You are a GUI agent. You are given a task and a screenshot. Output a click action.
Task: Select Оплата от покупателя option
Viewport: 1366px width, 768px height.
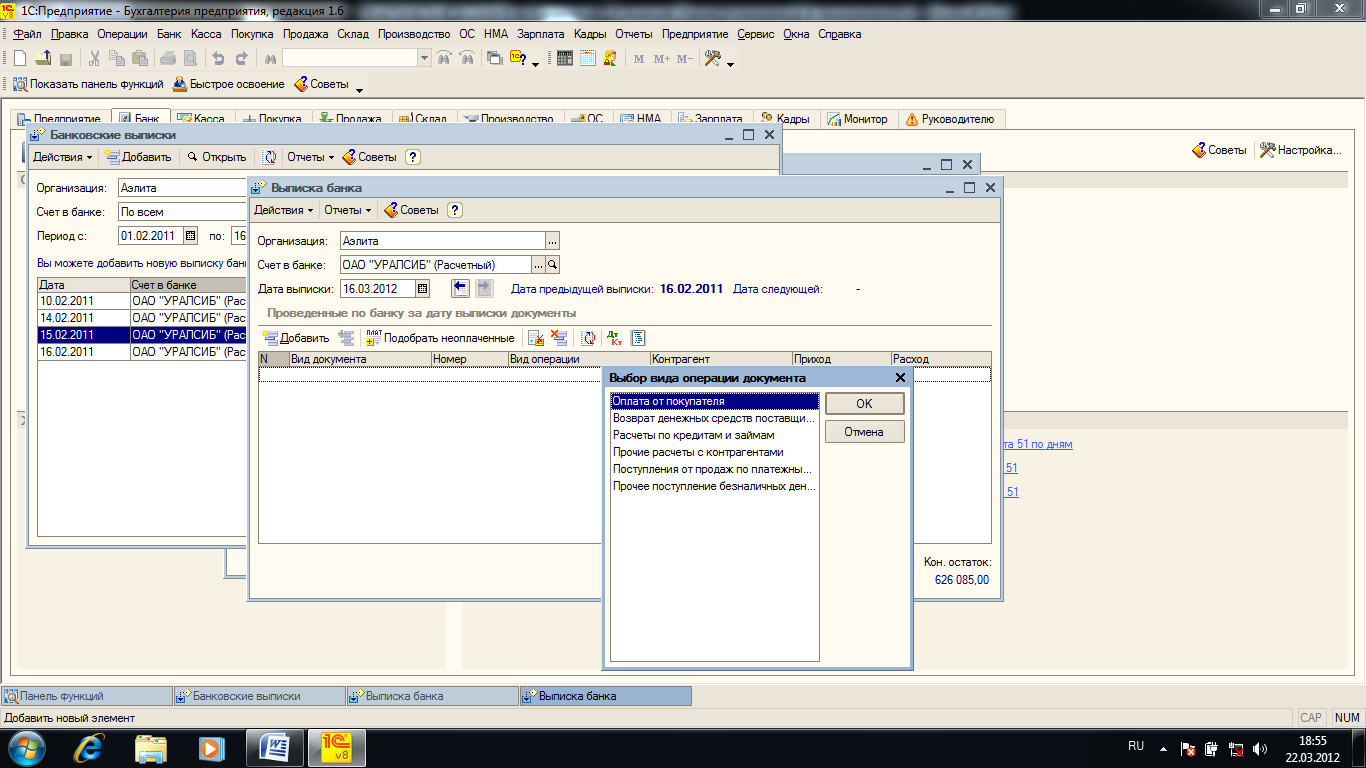point(714,401)
